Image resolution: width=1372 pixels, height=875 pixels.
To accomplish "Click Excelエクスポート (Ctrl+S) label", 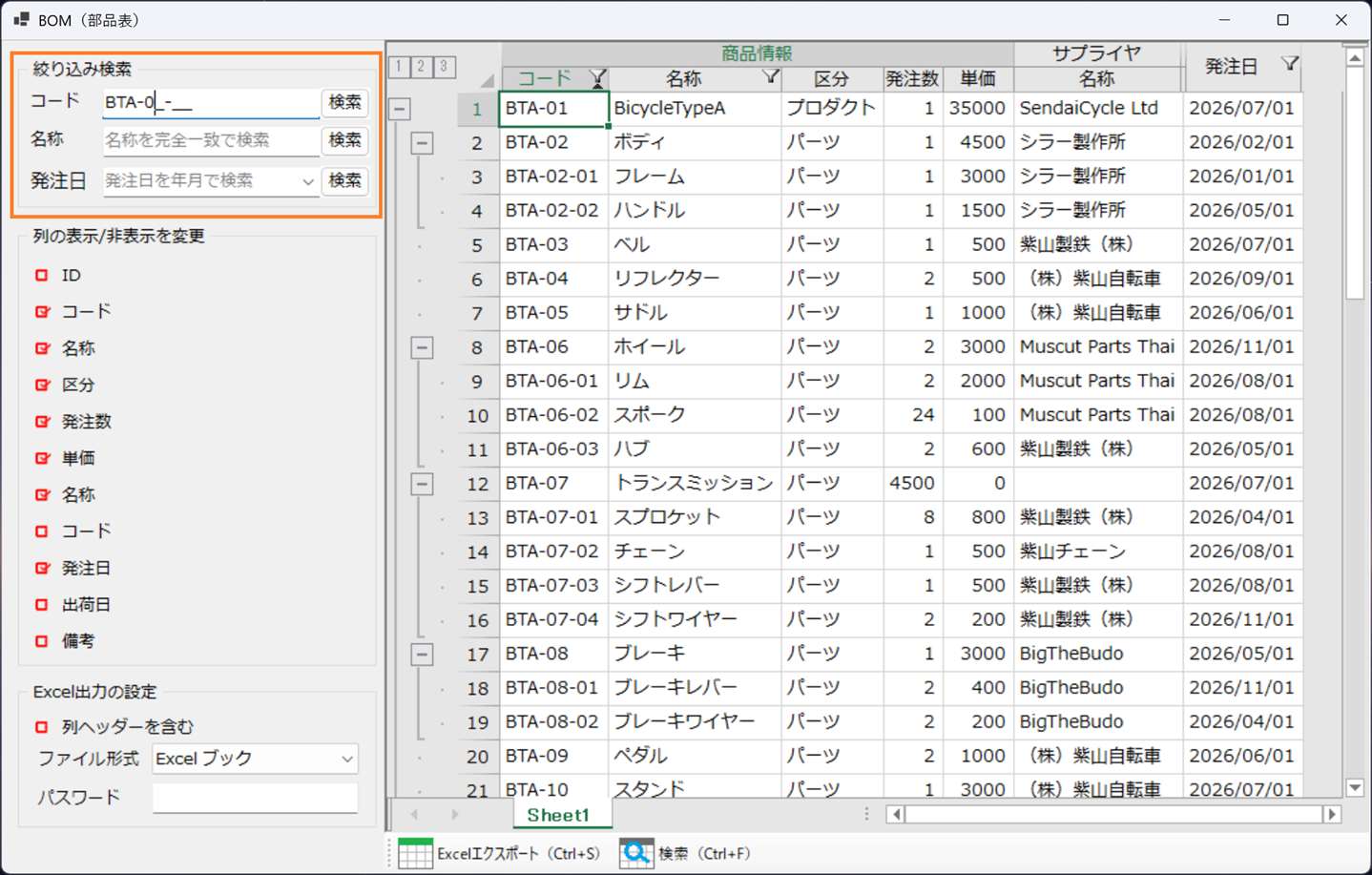I will (x=518, y=853).
